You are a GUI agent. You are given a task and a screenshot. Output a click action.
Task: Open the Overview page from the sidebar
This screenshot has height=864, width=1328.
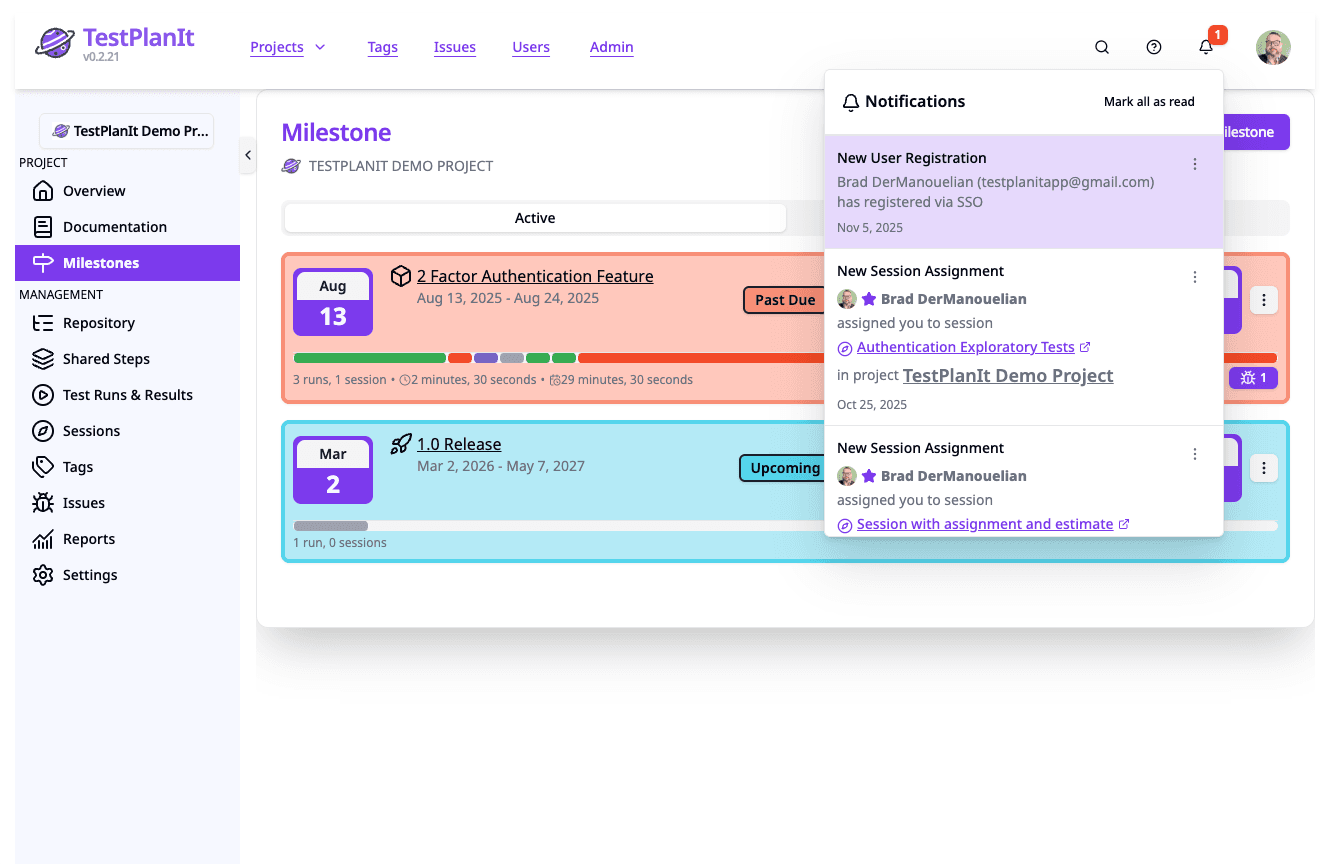(94, 190)
